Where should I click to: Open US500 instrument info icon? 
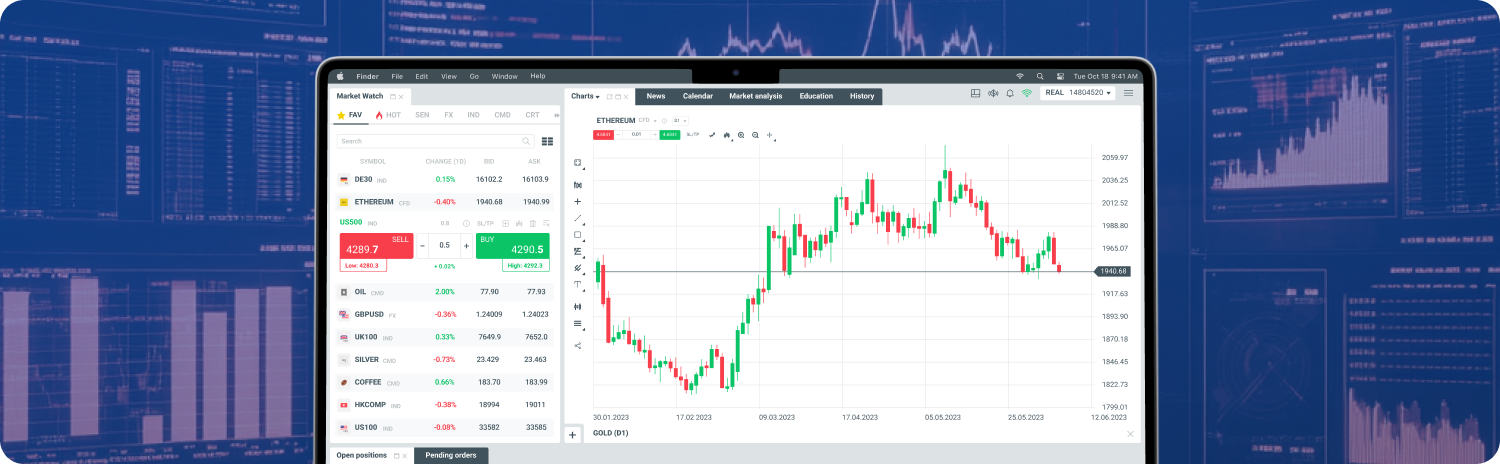466,223
